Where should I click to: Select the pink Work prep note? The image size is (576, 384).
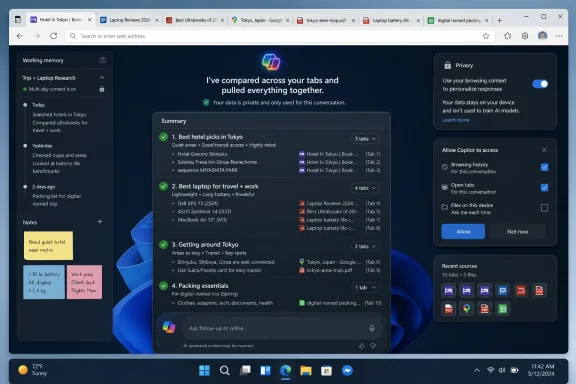tap(84, 282)
